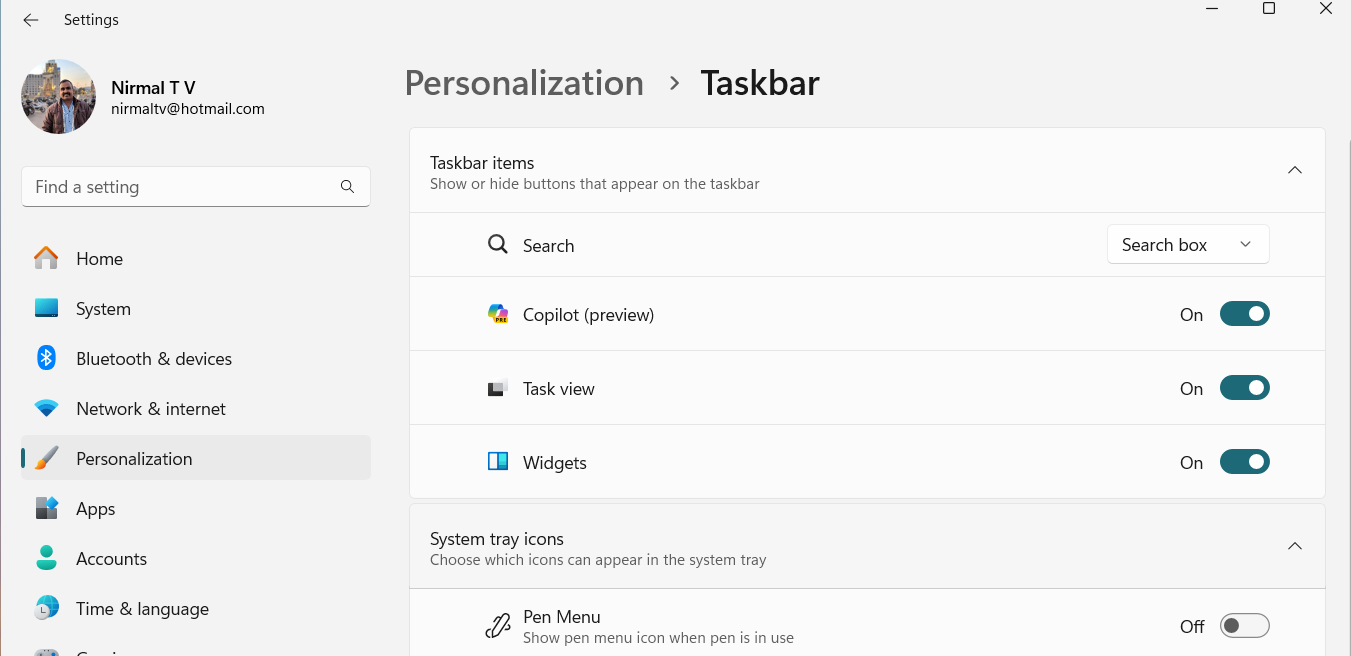Open Home settings page
The width and height of the screenshot is (1351, 656).
(x=196, y=258)
